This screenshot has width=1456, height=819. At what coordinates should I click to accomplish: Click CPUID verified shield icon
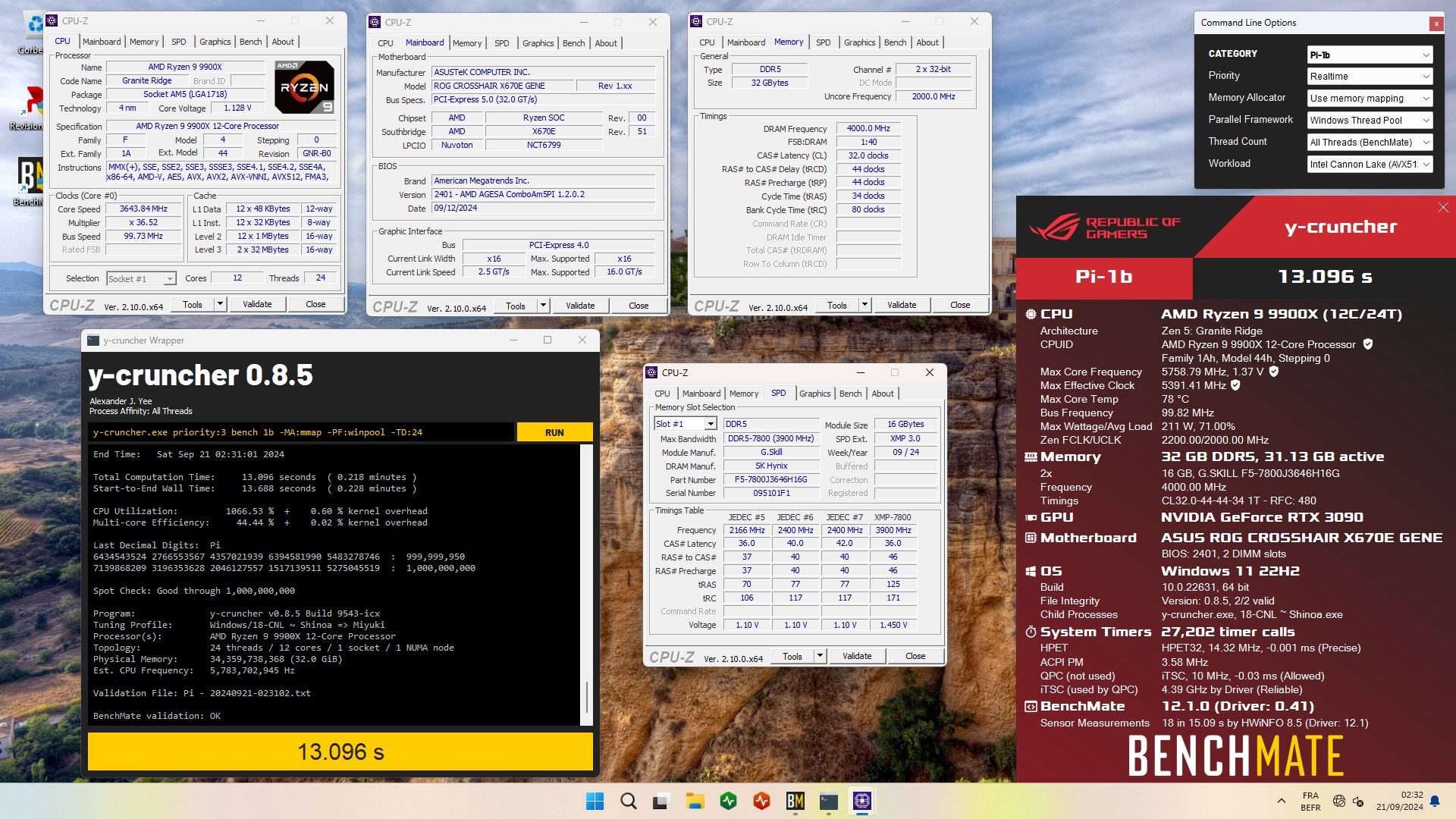coord(1368,344)
